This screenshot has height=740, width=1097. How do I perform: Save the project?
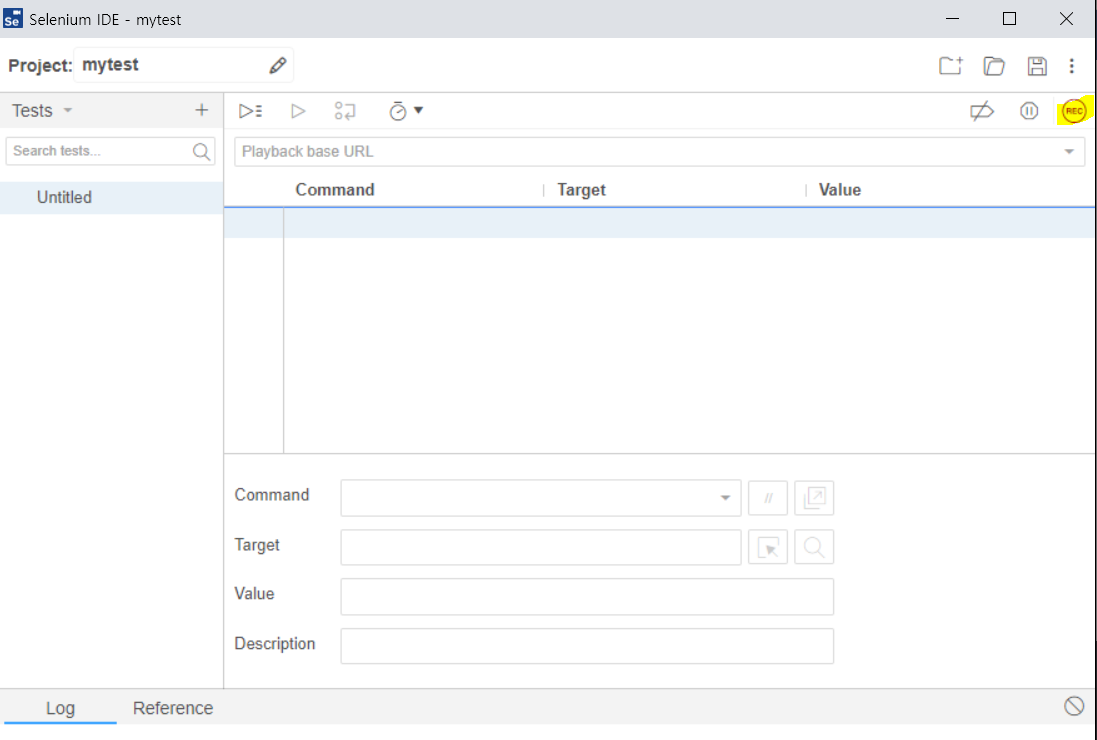(x=1037, y=66)
